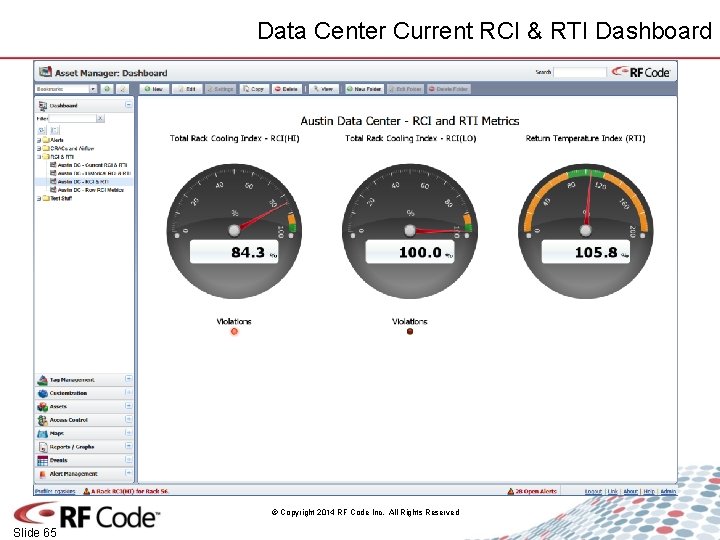Click the collapse all tree icon
This screenshot has height=540, width=720.
pyautogui.click(x=54, y=130)
